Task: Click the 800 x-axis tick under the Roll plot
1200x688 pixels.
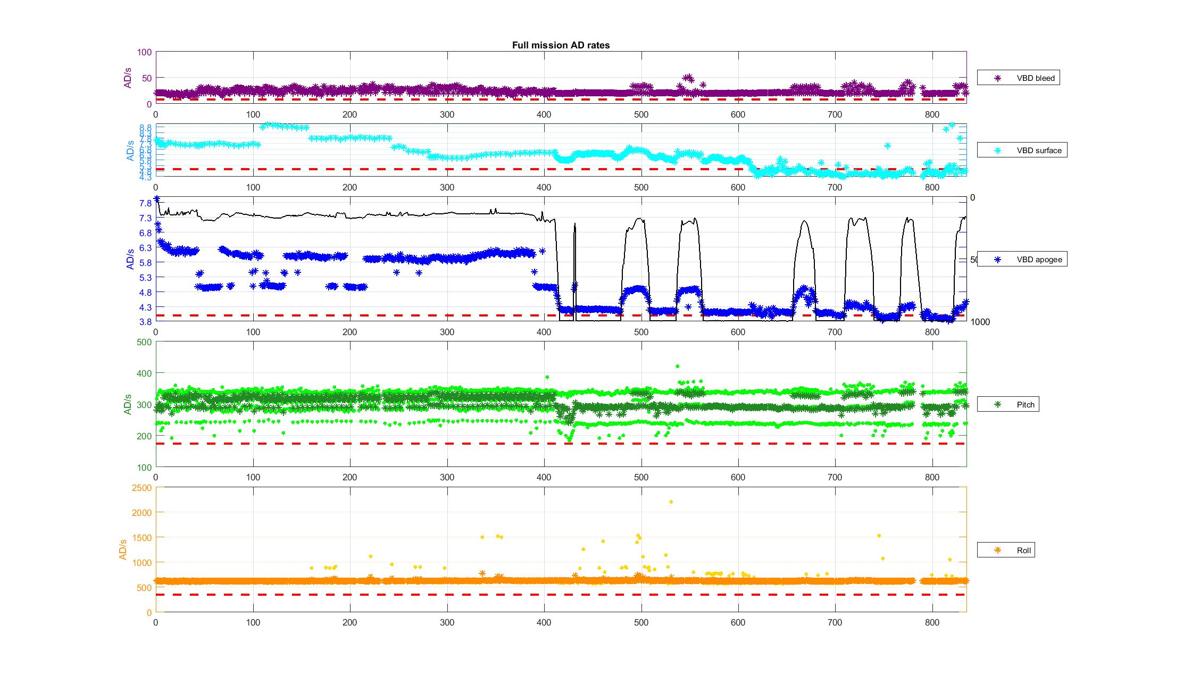Action: coord(932,621)
